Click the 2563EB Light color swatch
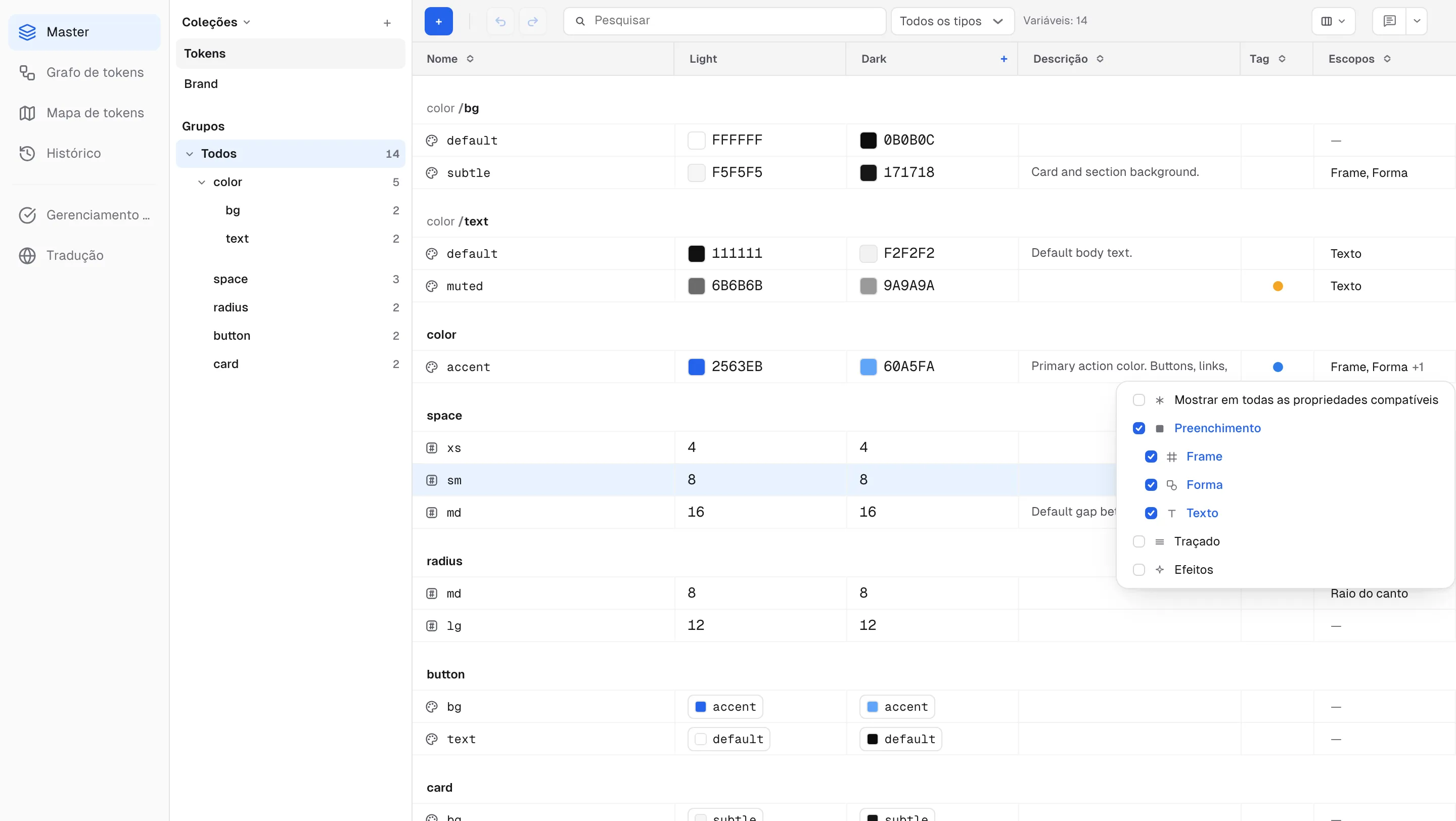Viewport: 1456px width, 821px height. [696, 367]
